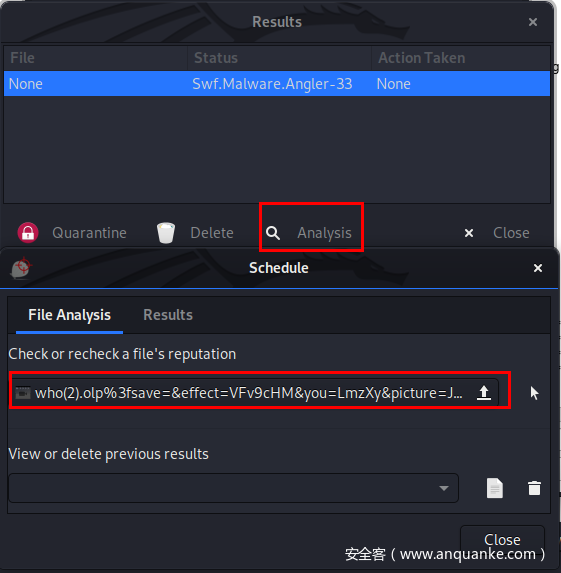Open the Results tab
561x573 pixels.
tap(168, 315)
